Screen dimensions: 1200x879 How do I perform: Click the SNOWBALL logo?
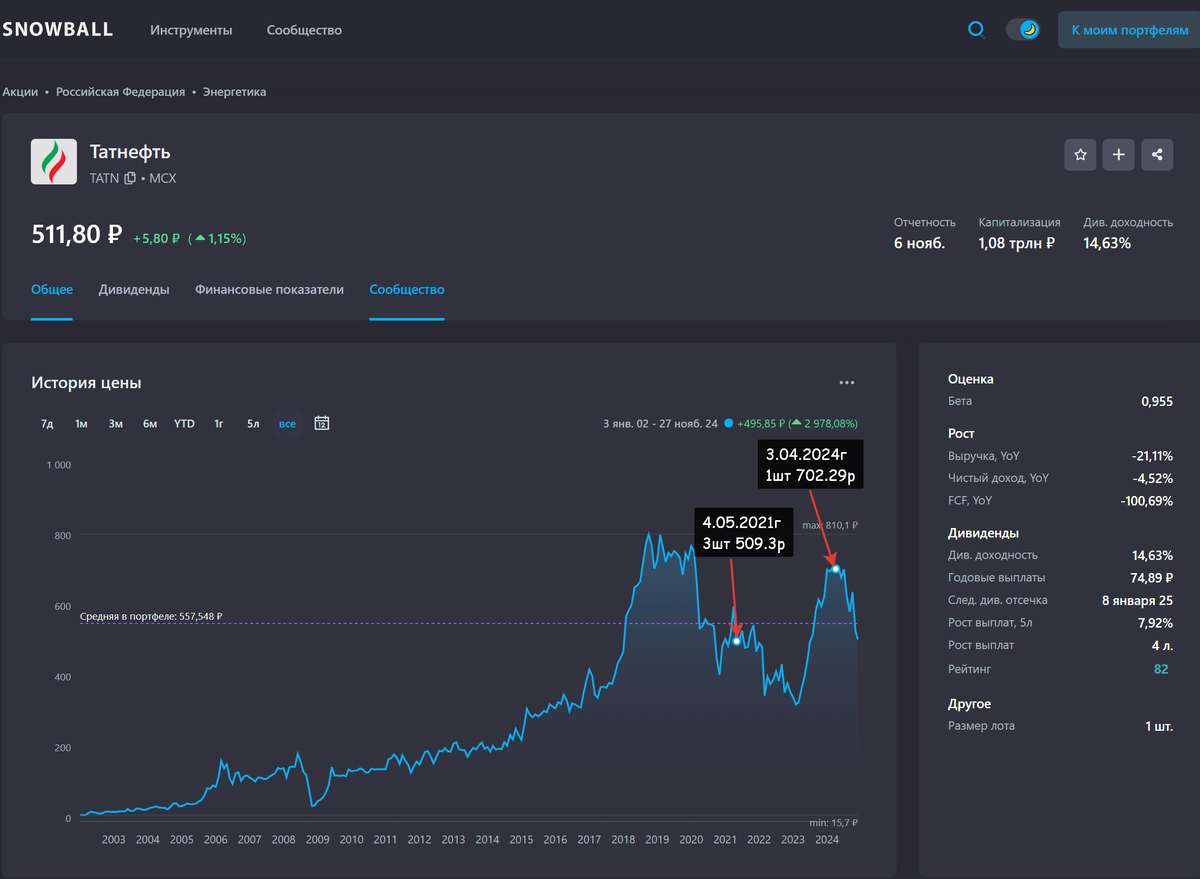tap(57, 30)
